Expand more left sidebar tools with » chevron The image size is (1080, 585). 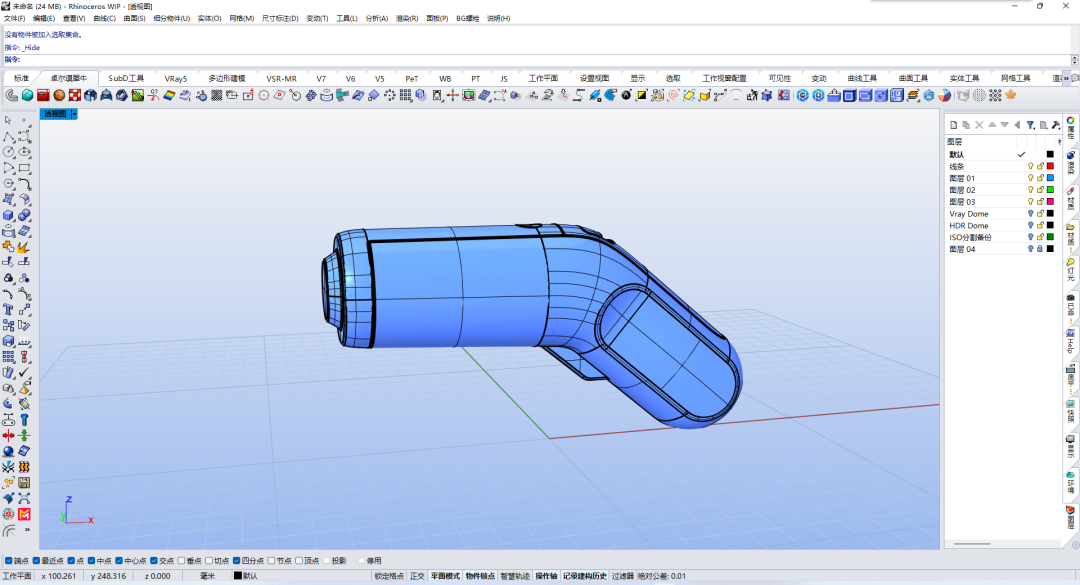(28, 530)
